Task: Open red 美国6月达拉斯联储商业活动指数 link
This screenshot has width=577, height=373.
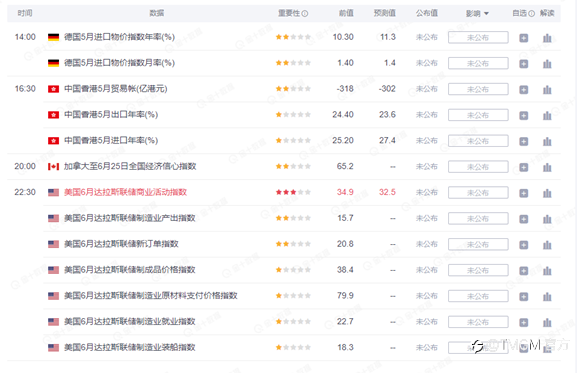Action: tap(125, 192)
